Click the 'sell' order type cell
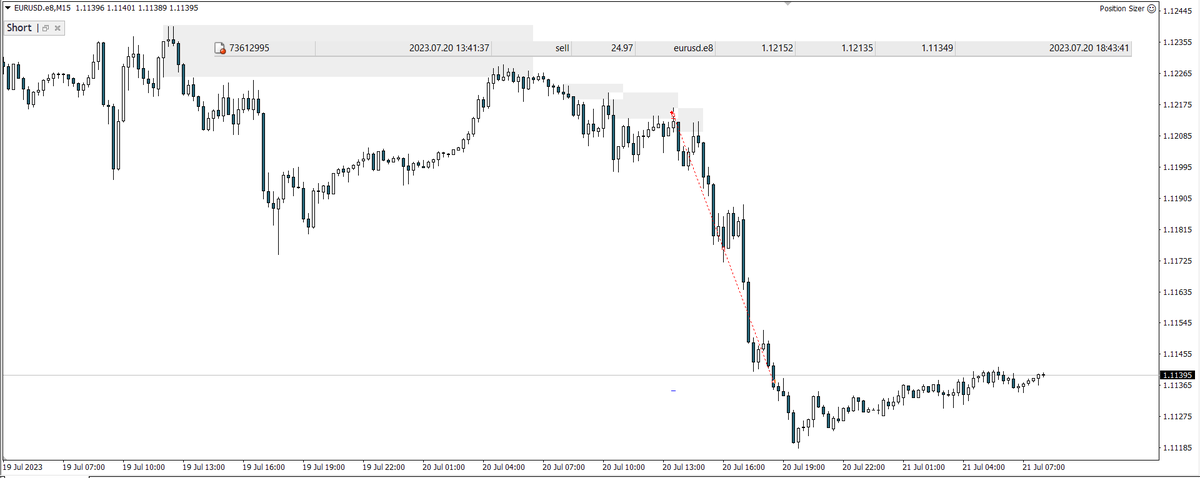1200x478 pixels. [x=562, y=48]
